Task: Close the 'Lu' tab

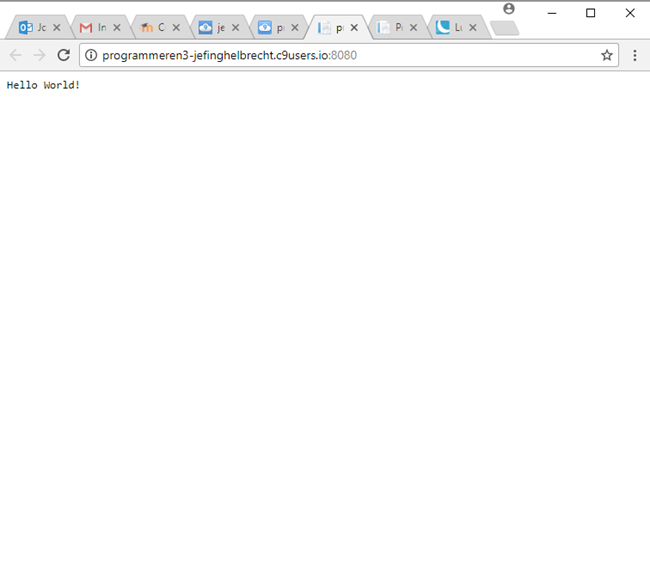Action: click(473, 28)
